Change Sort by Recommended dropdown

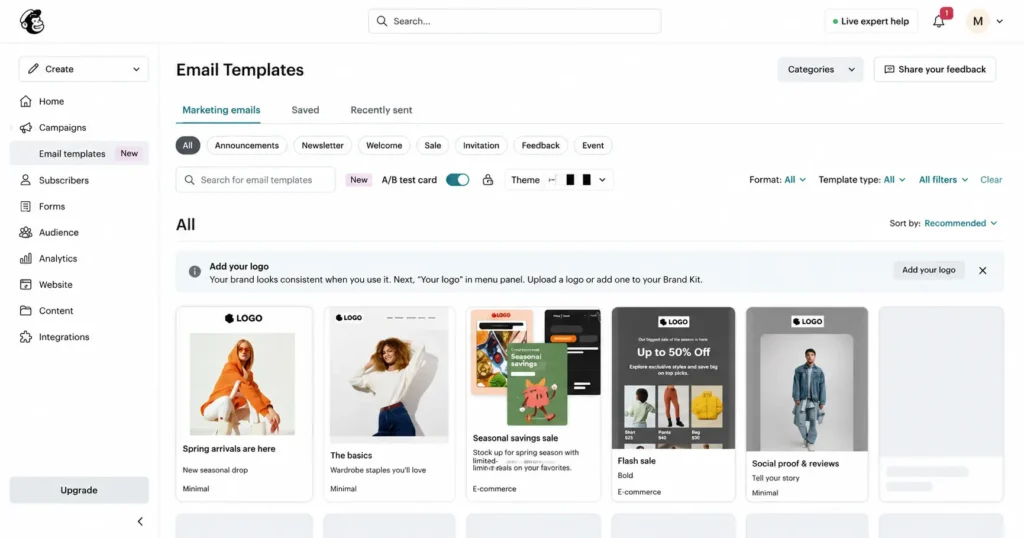[x=961, y=223]
